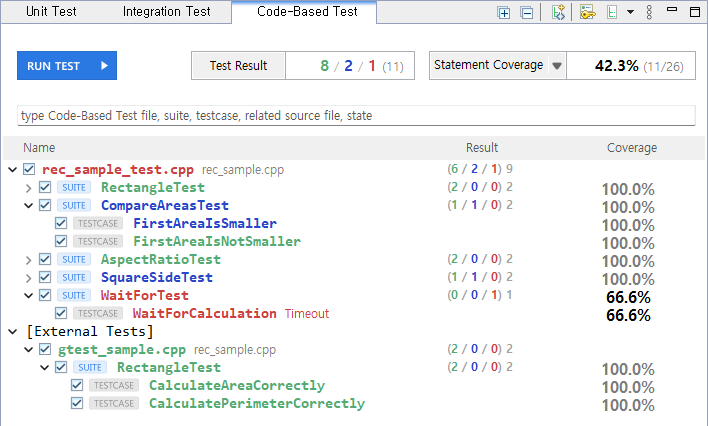The height and width of the screenshot is (426, 708).
Task: Select the CalculatePerimeterCorrectly testcase
Action: click(257, 403)
